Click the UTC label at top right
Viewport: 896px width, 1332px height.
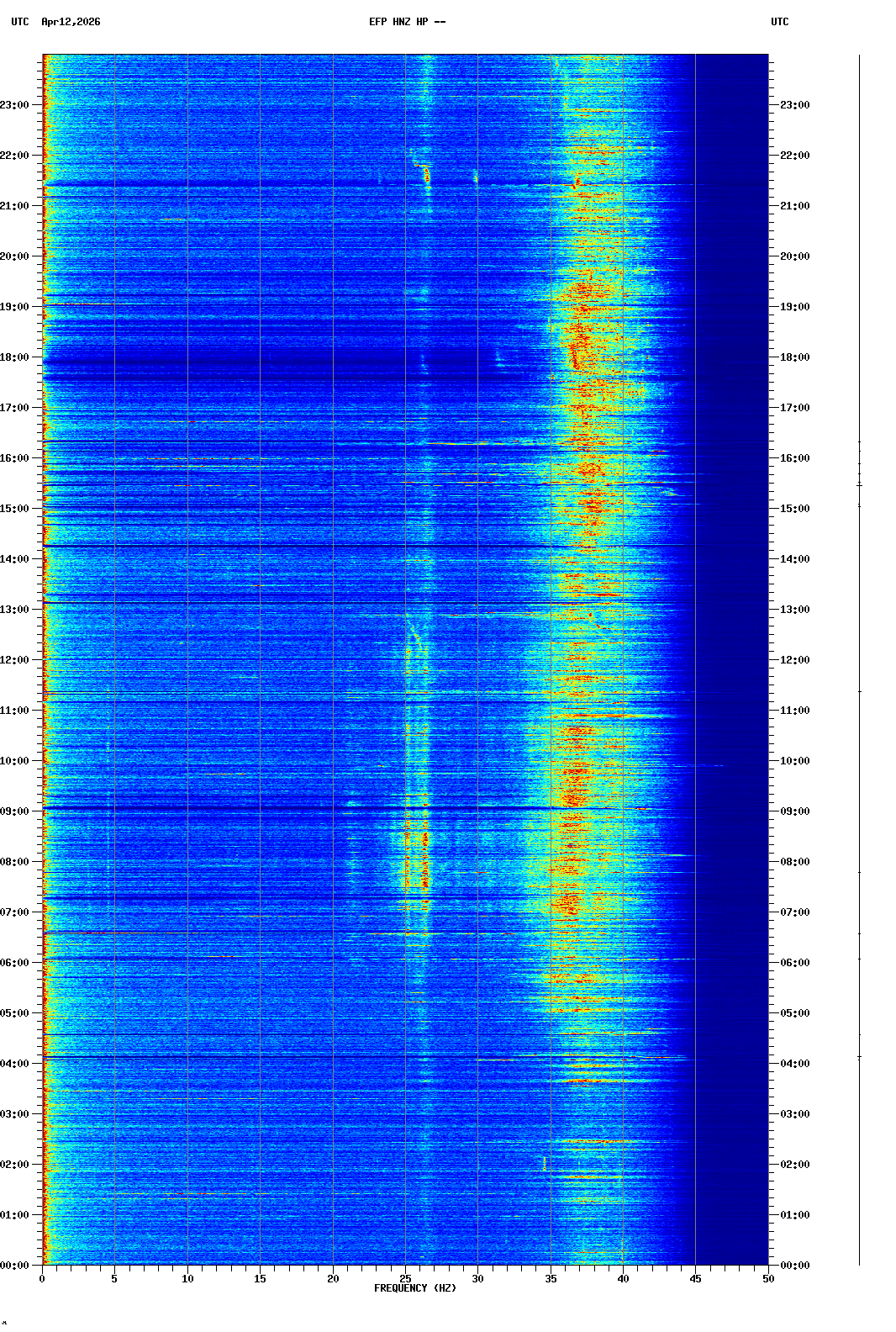[779, 22]
